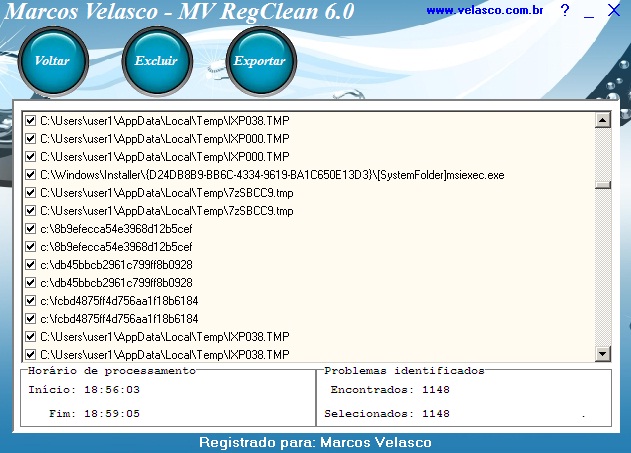Open the www.velasco.com.br link
Viewport: 631px width, 453px height.
coord(485,10)
